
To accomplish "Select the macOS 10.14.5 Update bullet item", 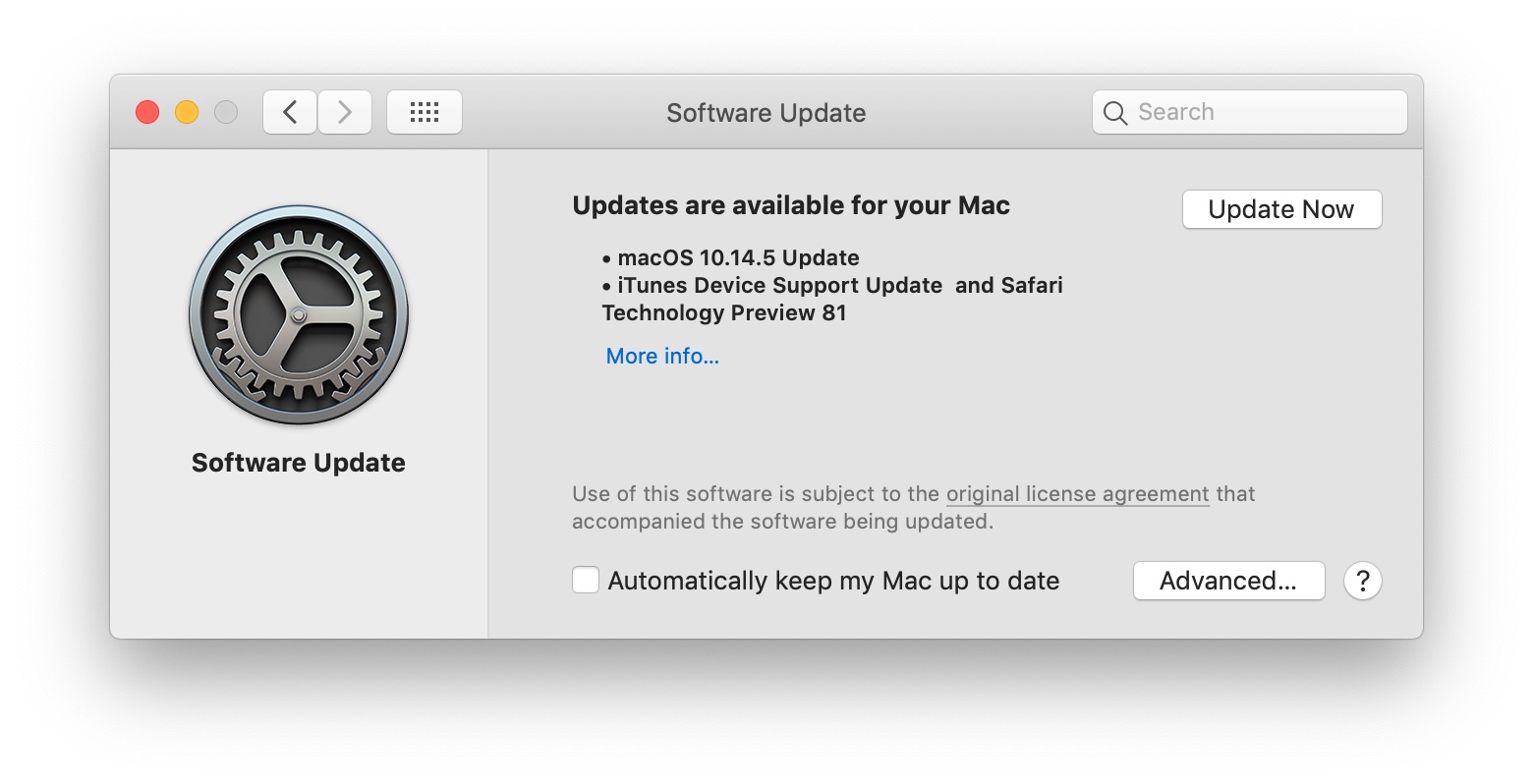I will click(737, 257).
